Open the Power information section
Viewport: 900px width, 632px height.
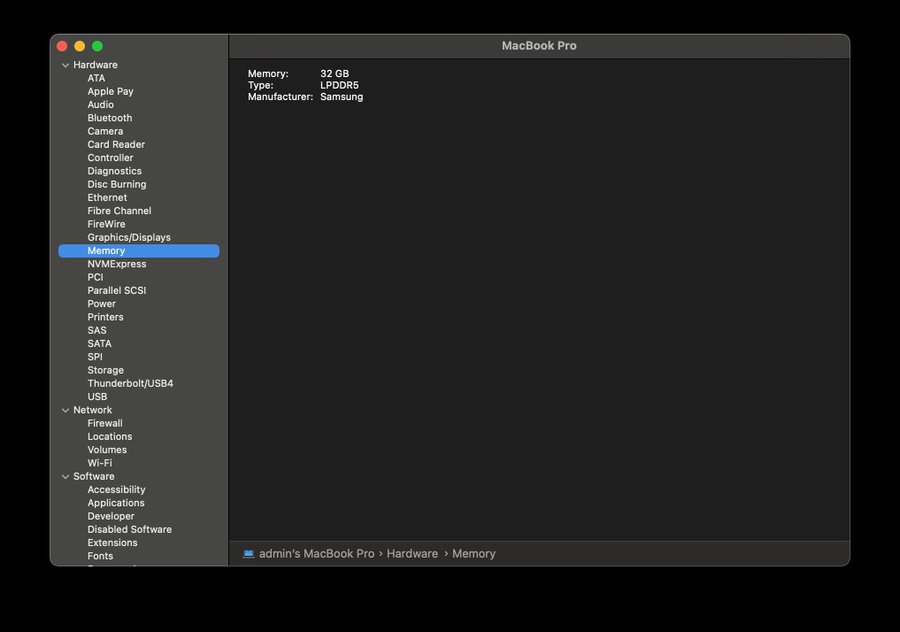pos(102,304)
